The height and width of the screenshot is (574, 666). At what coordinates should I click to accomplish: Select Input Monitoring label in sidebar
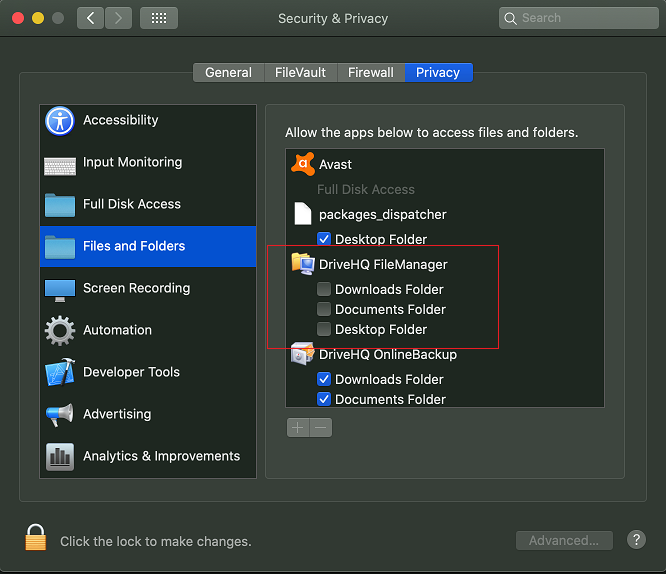(133, 162)
